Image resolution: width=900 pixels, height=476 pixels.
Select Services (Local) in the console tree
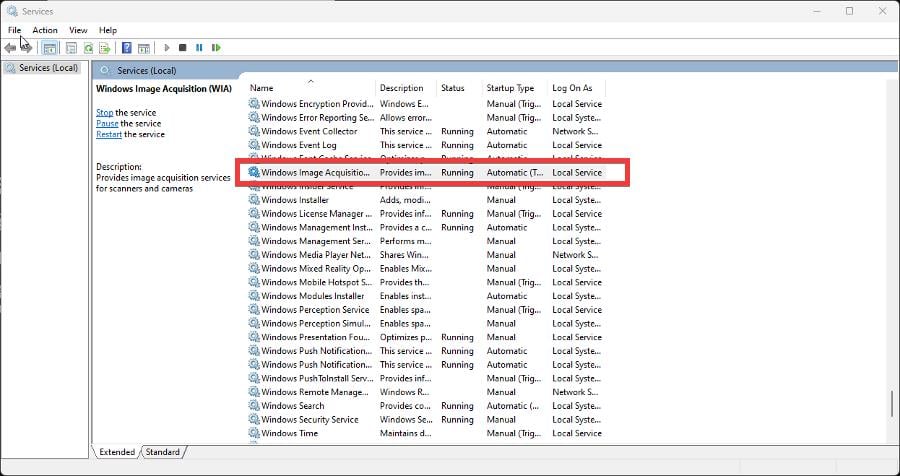(48, 68)
